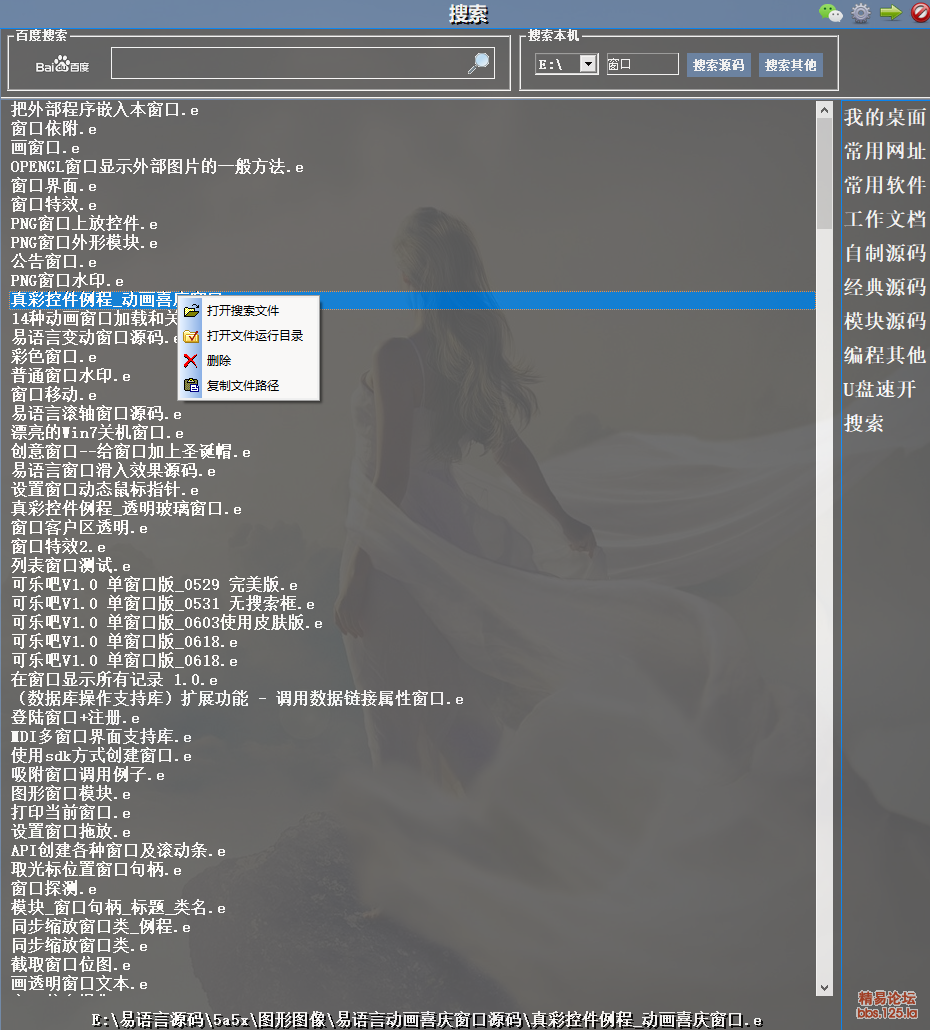Screen dimensions: 930x1030
Task: Click the 搜索源码 button
Action: 718,65
